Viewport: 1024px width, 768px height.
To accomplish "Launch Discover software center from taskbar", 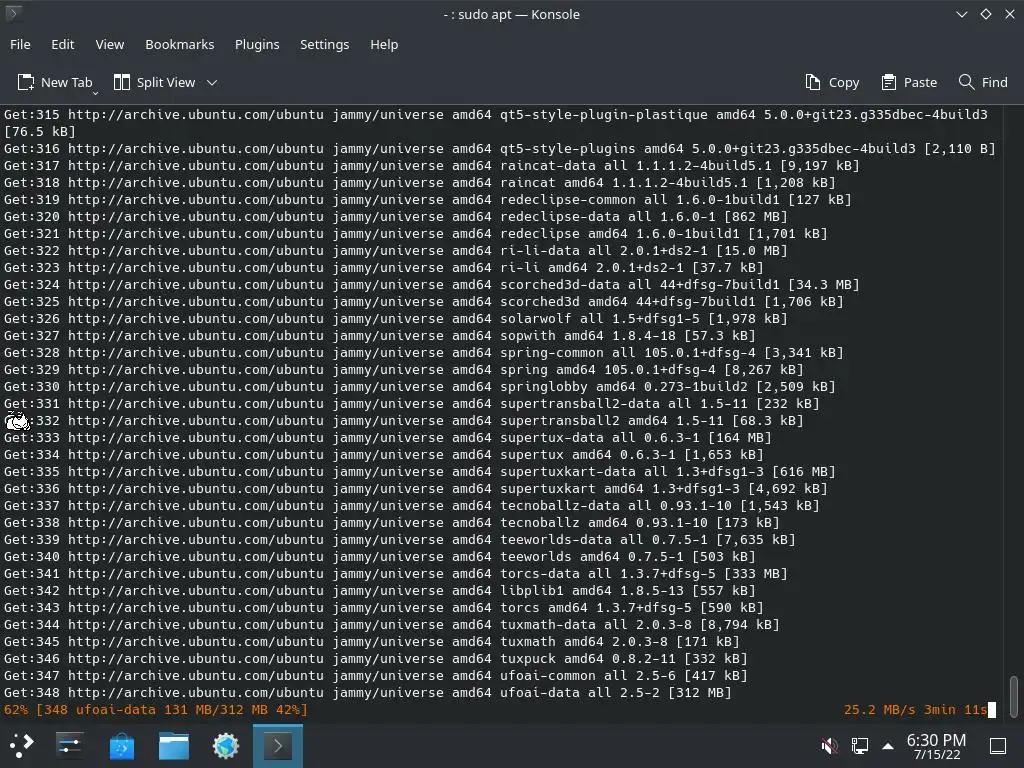I will [x=121, y=745].
